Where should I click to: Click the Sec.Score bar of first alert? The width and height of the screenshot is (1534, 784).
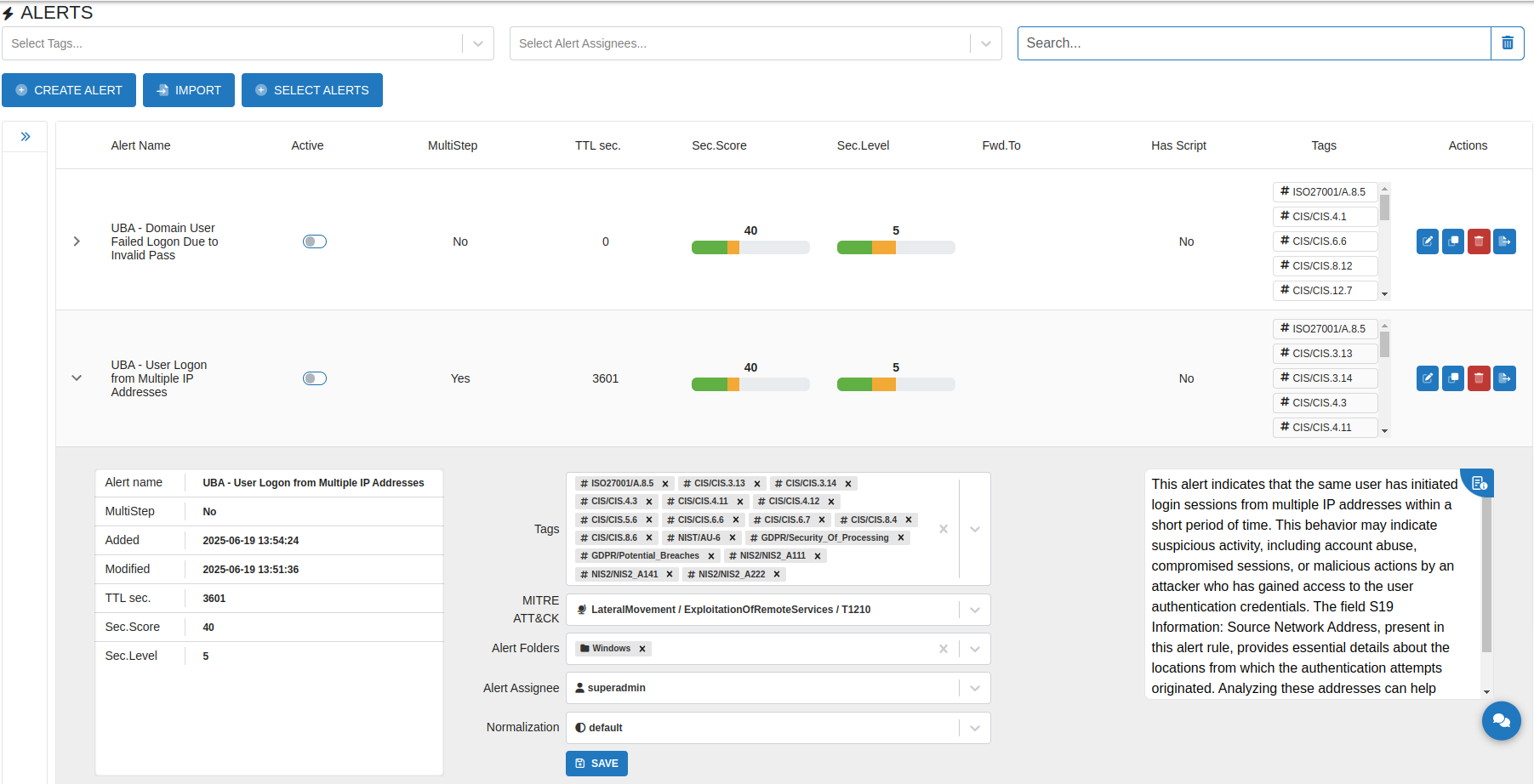click(x=750, y=247)
